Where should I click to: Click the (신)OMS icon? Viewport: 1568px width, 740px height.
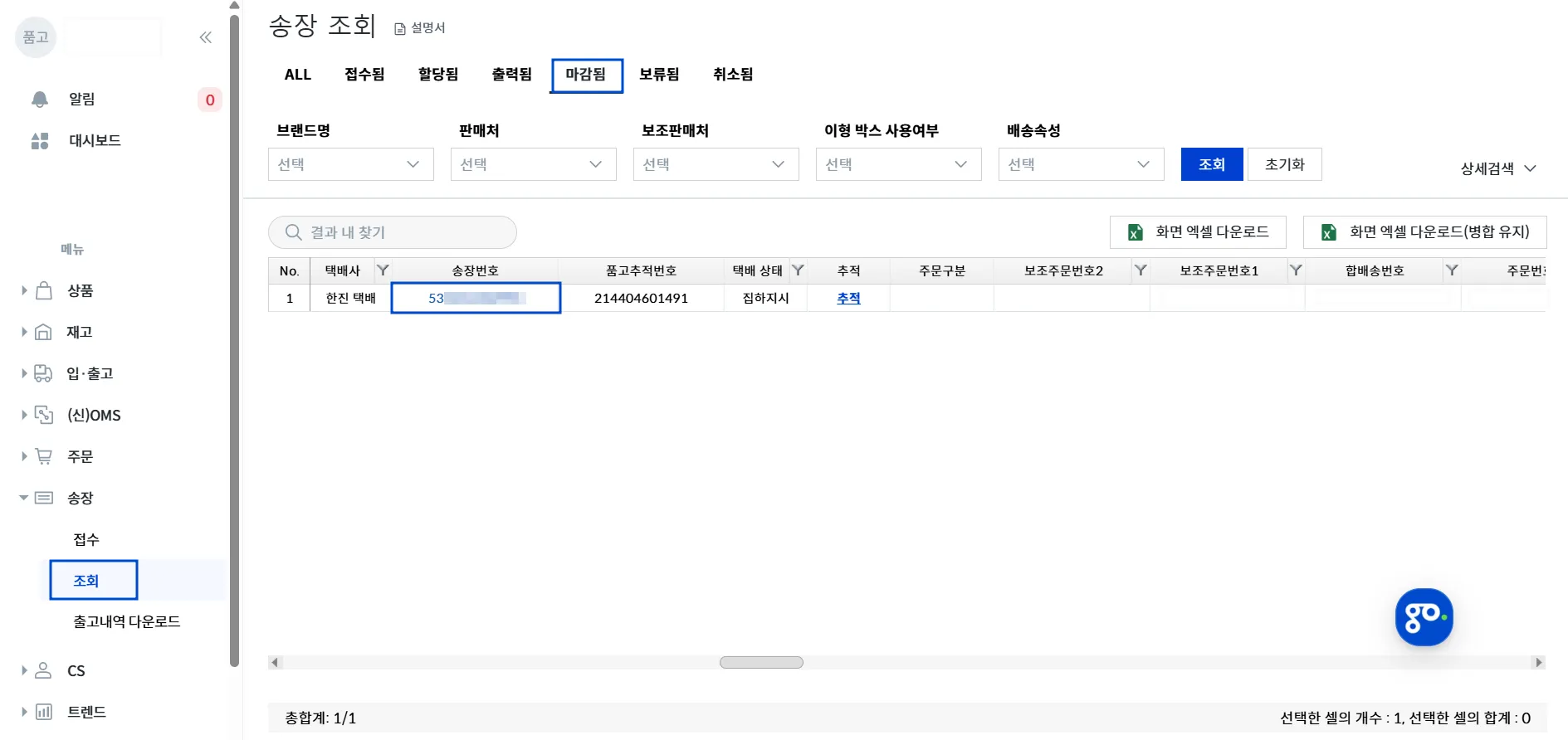(x=44, y=415)
